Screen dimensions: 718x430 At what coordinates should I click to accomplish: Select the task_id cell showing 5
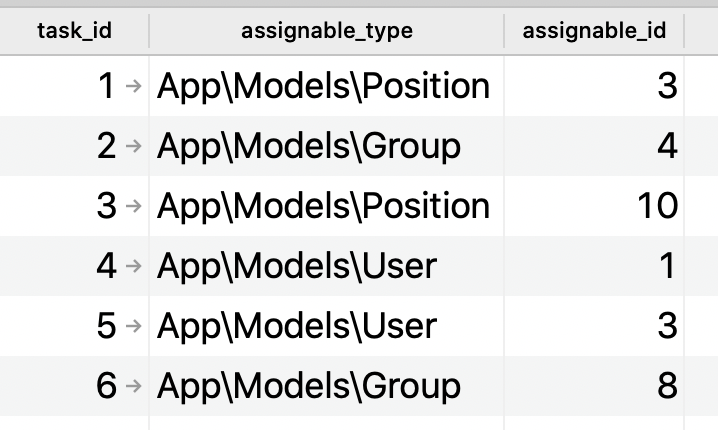(74, 326)
